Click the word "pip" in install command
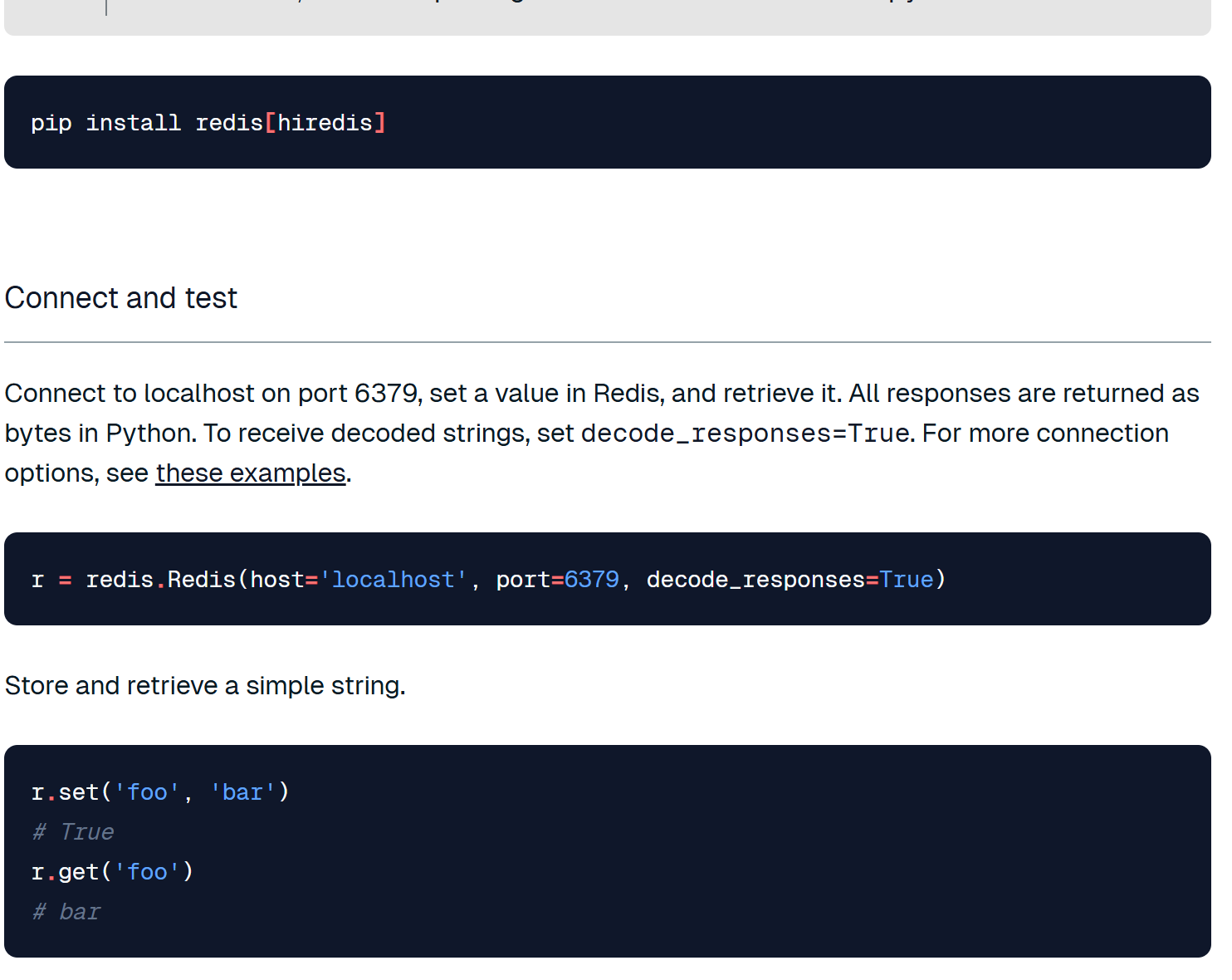Image resolution: width=1232 pixels, height=980 pixels. [51, 123]
